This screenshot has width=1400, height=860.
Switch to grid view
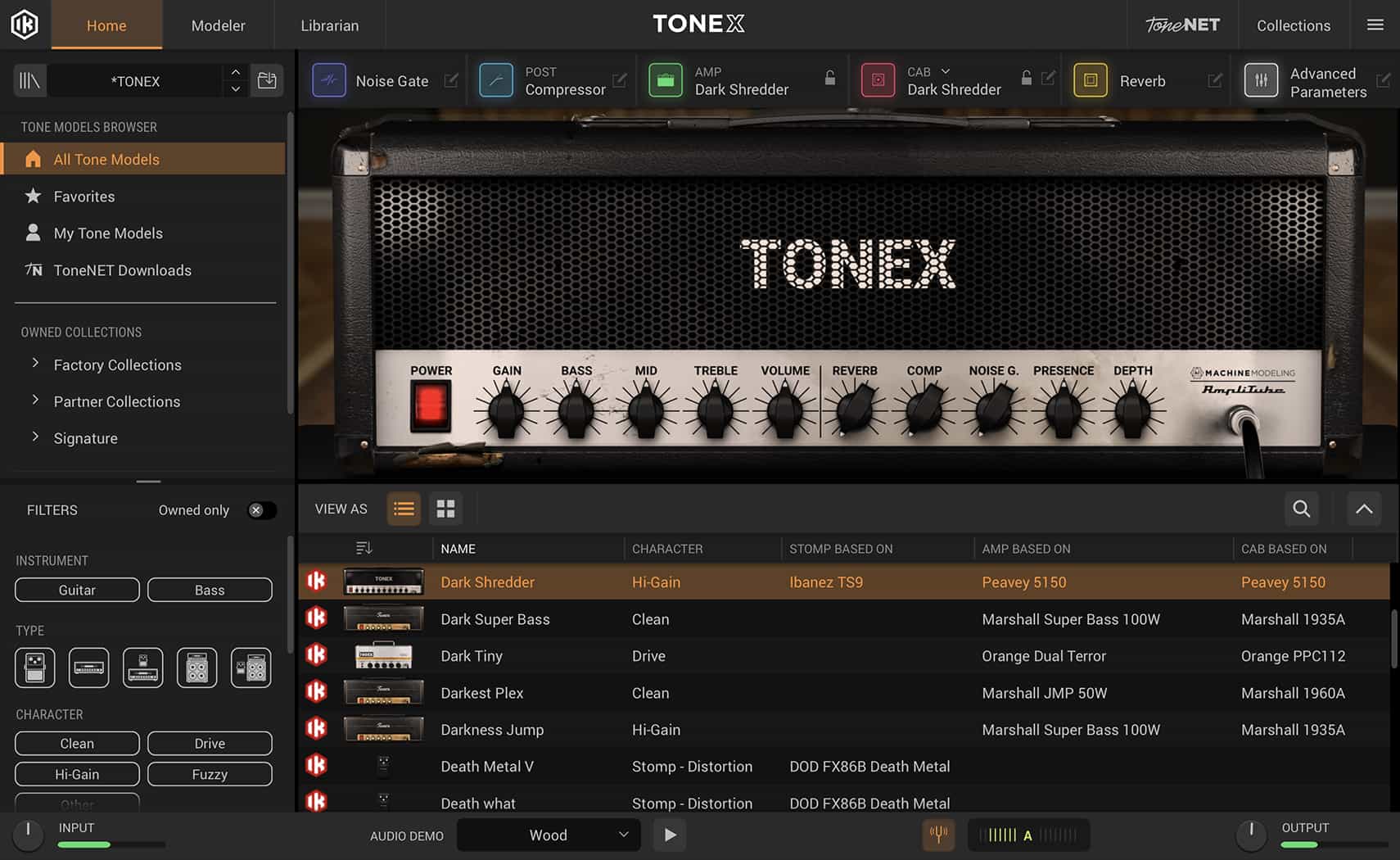pos(445,509)
